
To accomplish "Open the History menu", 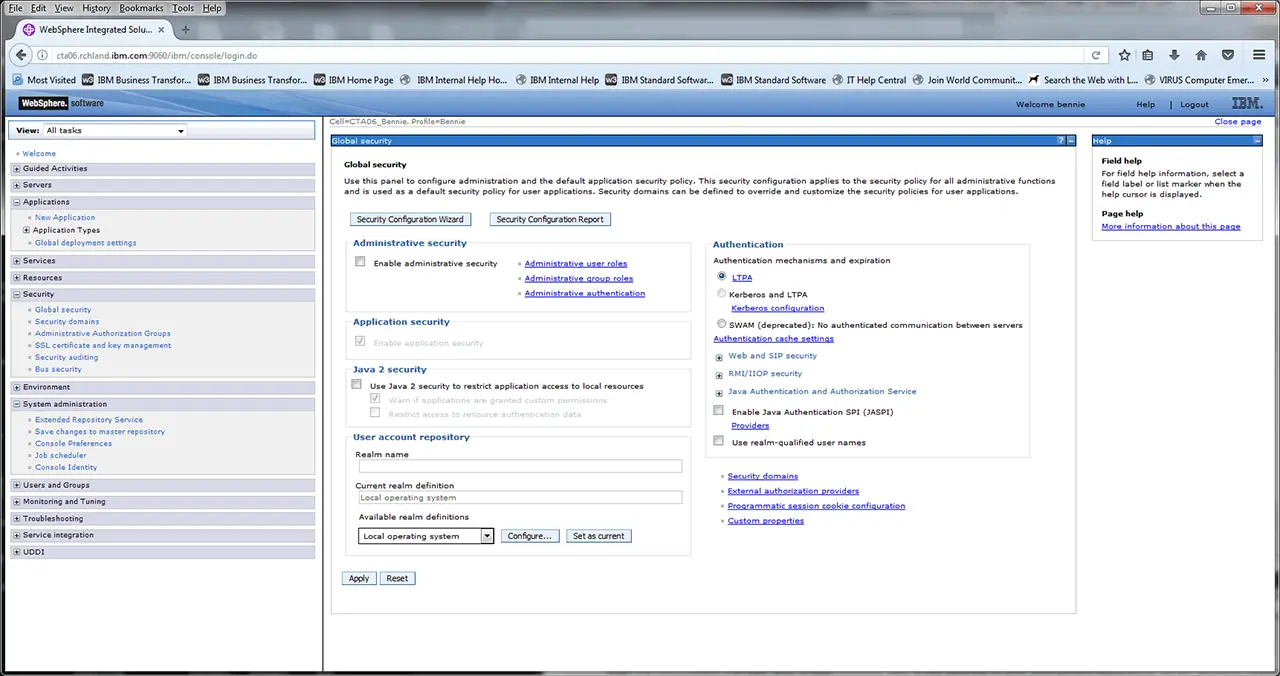I will coord(96,8).
